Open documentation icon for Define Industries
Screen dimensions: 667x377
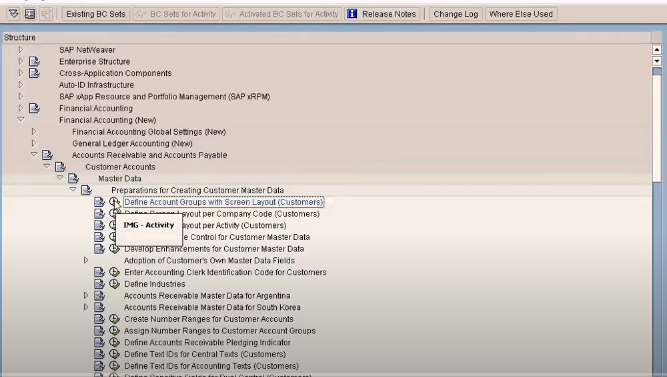pos(100,284)
